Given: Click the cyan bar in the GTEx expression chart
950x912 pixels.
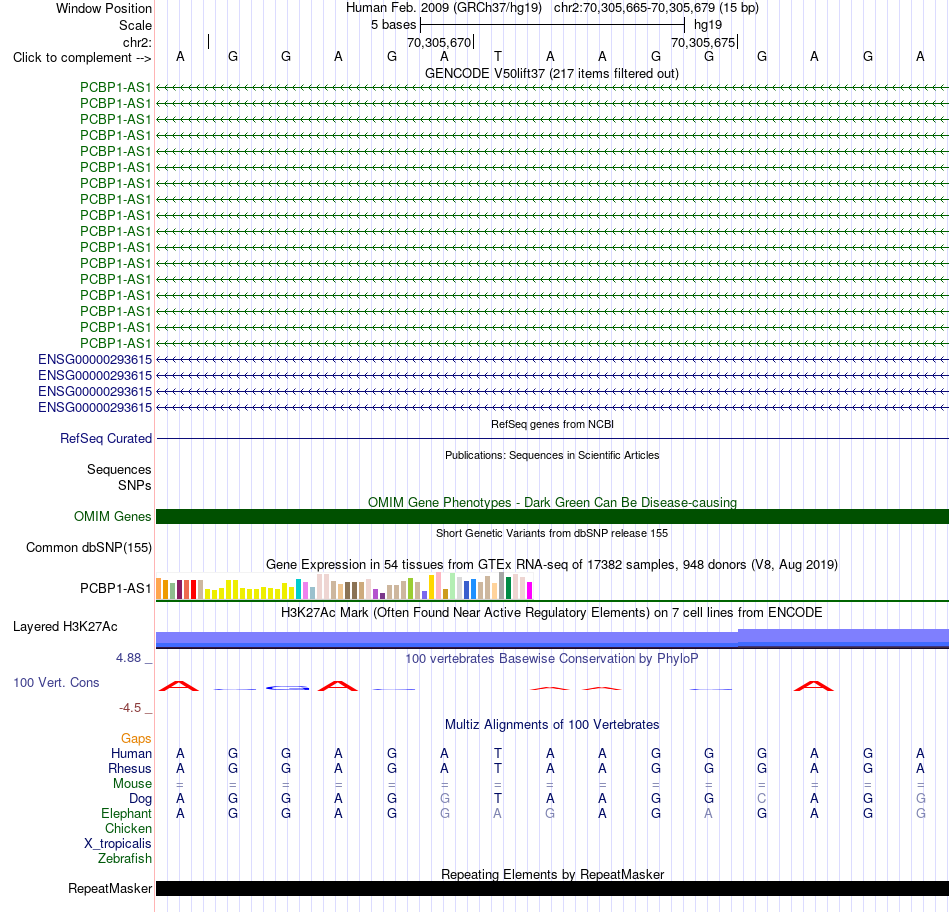Looking at the screenshot, I should pyautogui.click(x=298, y=589).
